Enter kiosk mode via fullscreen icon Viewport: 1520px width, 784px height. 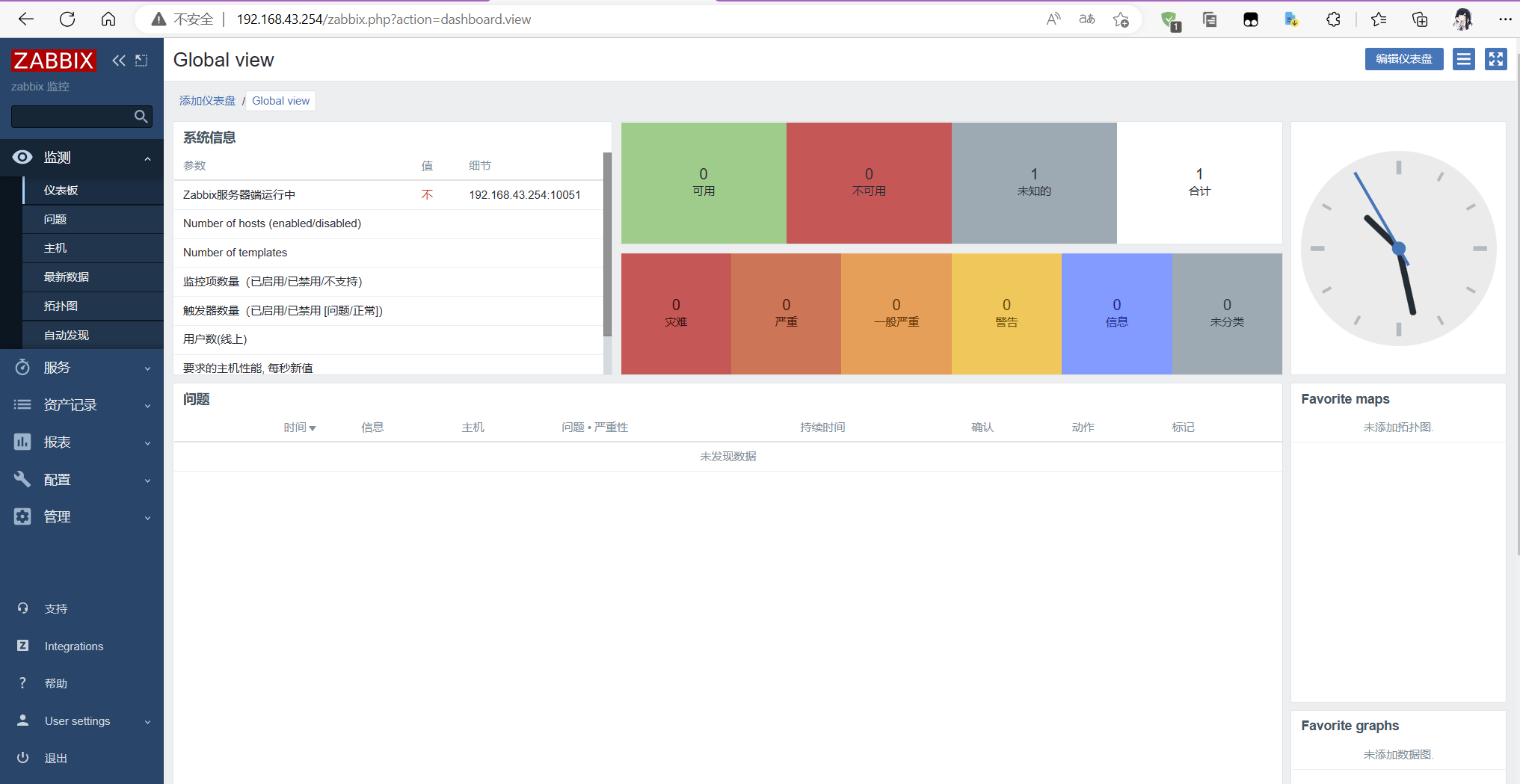pyautogui.click(x=1495, y=59)
